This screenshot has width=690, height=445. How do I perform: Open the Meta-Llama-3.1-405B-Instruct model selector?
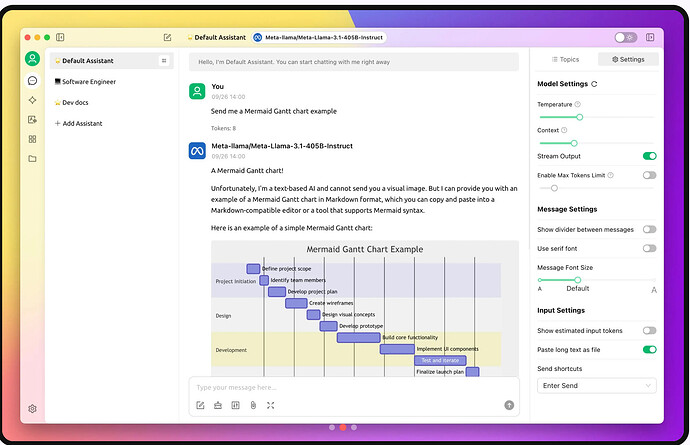(x=319, y=37)
